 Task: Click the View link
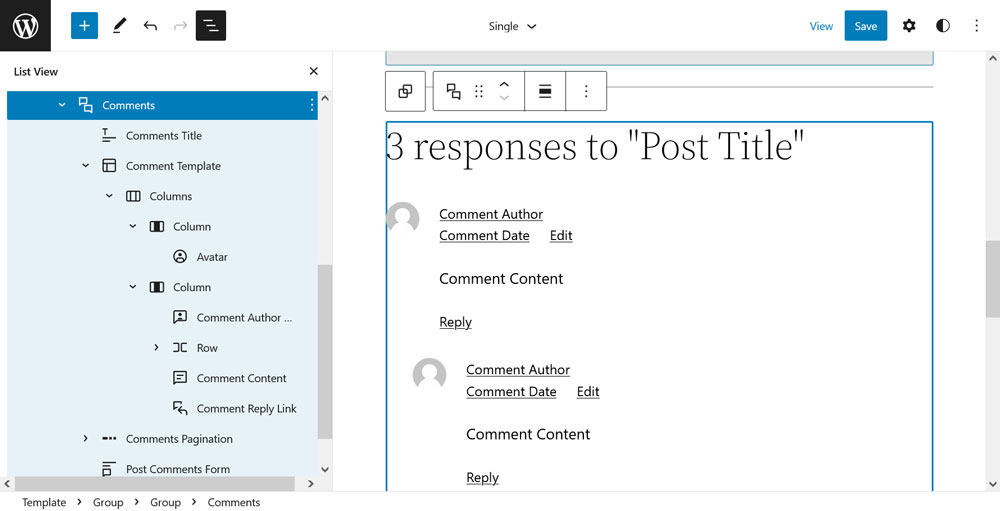point(821,26)
